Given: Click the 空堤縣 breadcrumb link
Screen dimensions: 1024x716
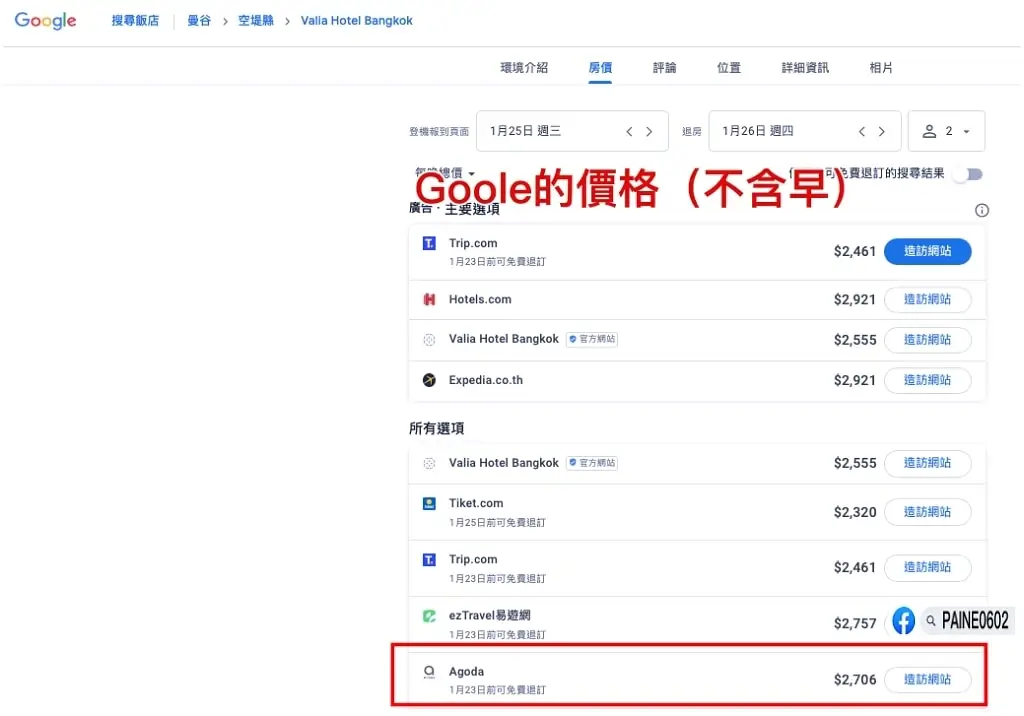Looking at the screenshot, I should click(x=256, y=21).
